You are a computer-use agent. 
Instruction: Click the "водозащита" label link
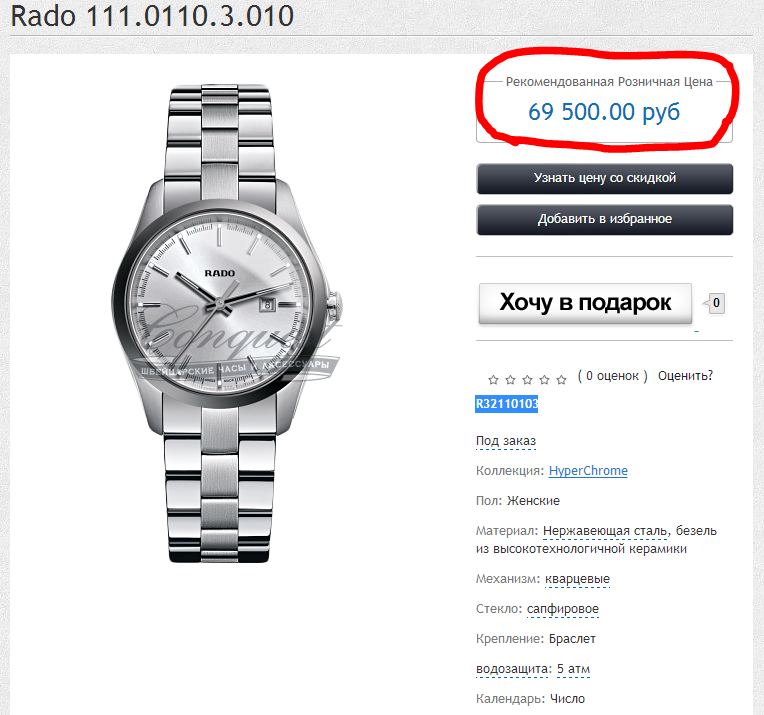(511, 669)
